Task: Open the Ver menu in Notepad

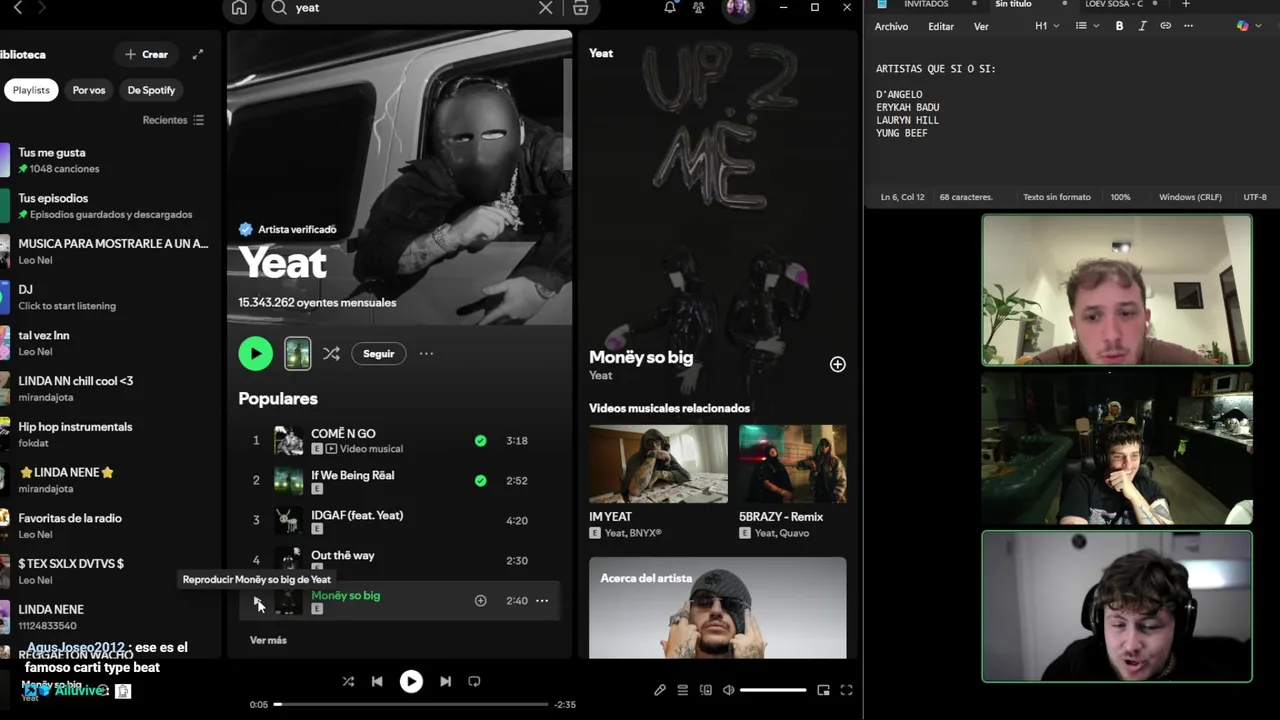Action: tap(981, 27)
